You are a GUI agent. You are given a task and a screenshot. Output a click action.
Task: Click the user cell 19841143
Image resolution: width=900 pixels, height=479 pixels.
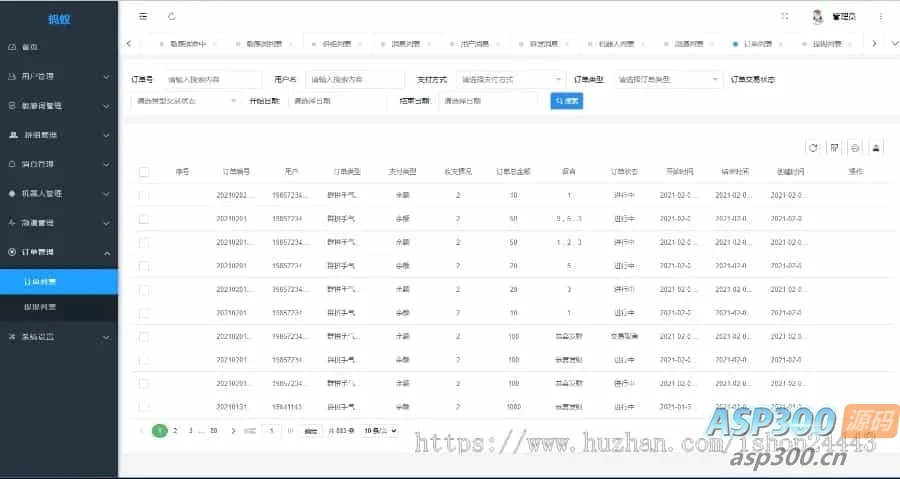pyautogui.click(x=287, y=407)
